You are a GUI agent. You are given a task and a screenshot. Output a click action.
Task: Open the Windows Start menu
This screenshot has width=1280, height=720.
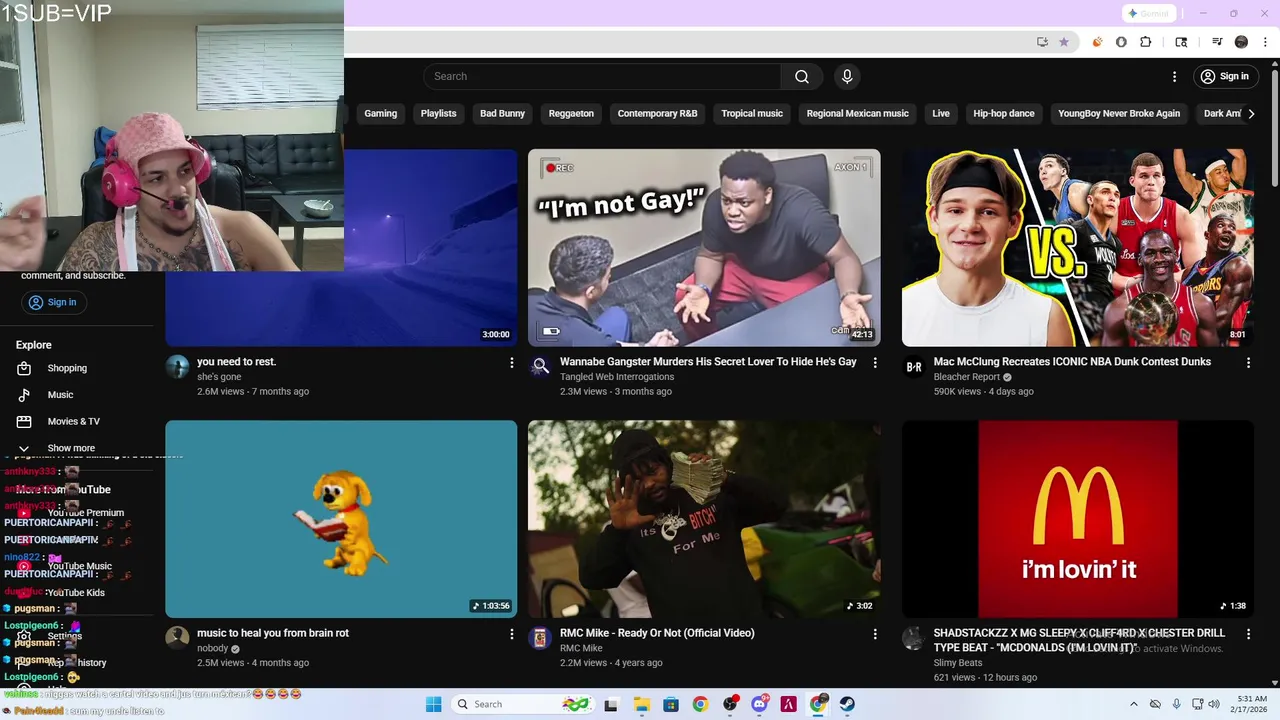coord(433,704)
